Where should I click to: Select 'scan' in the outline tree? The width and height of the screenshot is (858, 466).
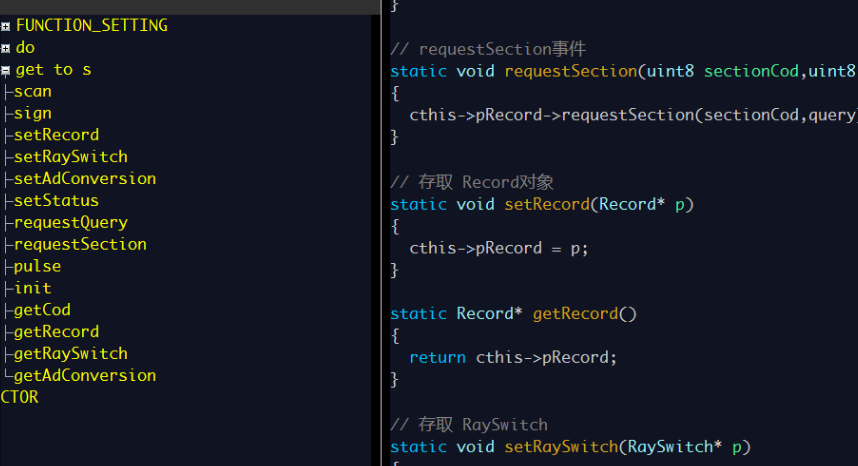33,91
